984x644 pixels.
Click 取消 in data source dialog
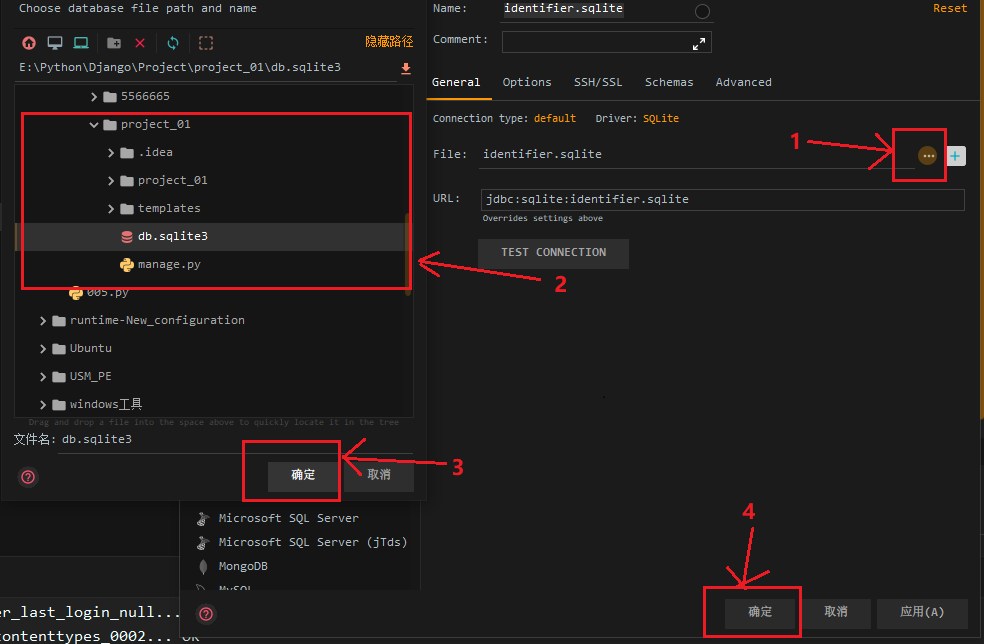click(835, 612)
